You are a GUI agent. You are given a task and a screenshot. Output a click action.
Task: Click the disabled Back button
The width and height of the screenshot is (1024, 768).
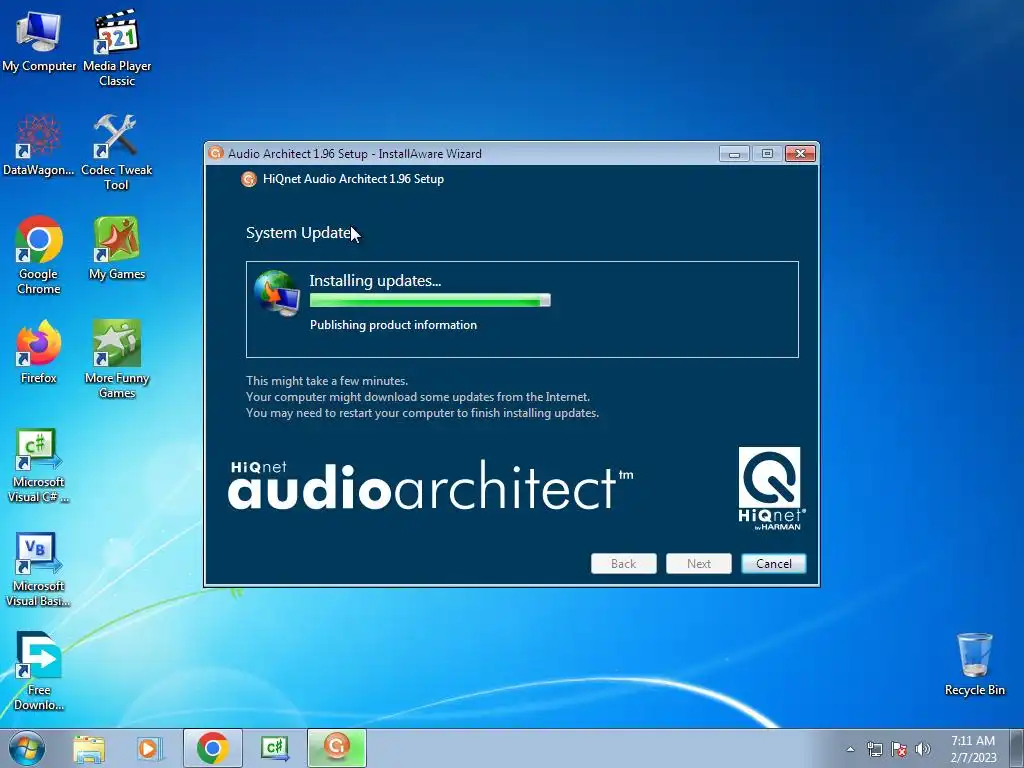click(x=624, y=564)
